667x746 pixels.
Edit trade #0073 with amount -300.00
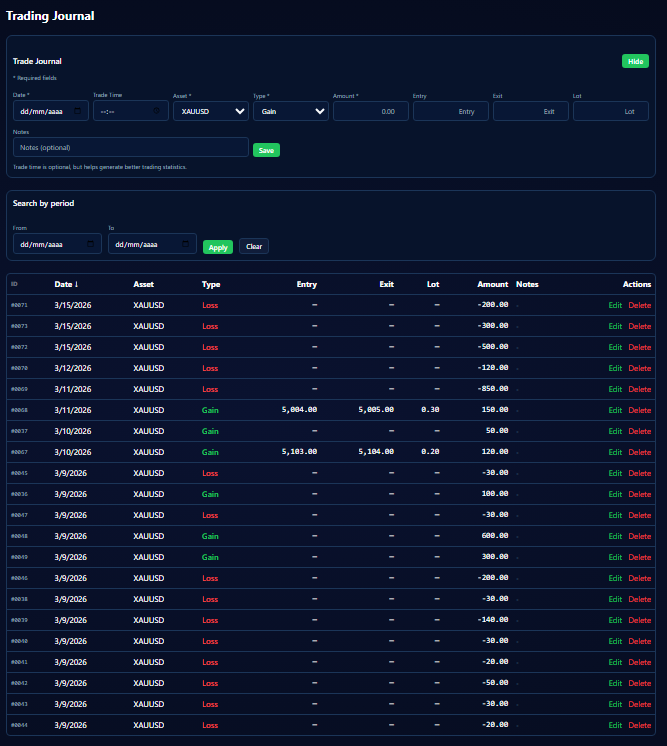[x=615, y=326]
